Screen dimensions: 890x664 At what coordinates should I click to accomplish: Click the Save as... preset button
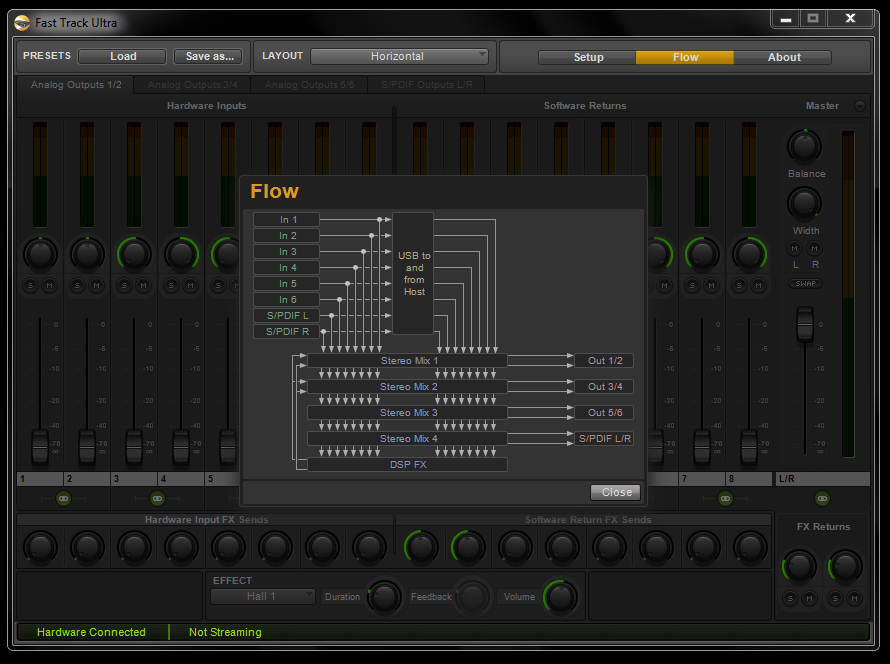point(208,57)
